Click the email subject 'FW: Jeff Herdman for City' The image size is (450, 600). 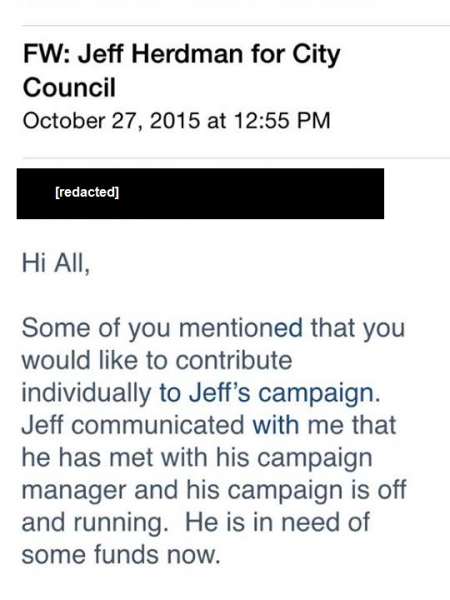click(x=181, y=54)
